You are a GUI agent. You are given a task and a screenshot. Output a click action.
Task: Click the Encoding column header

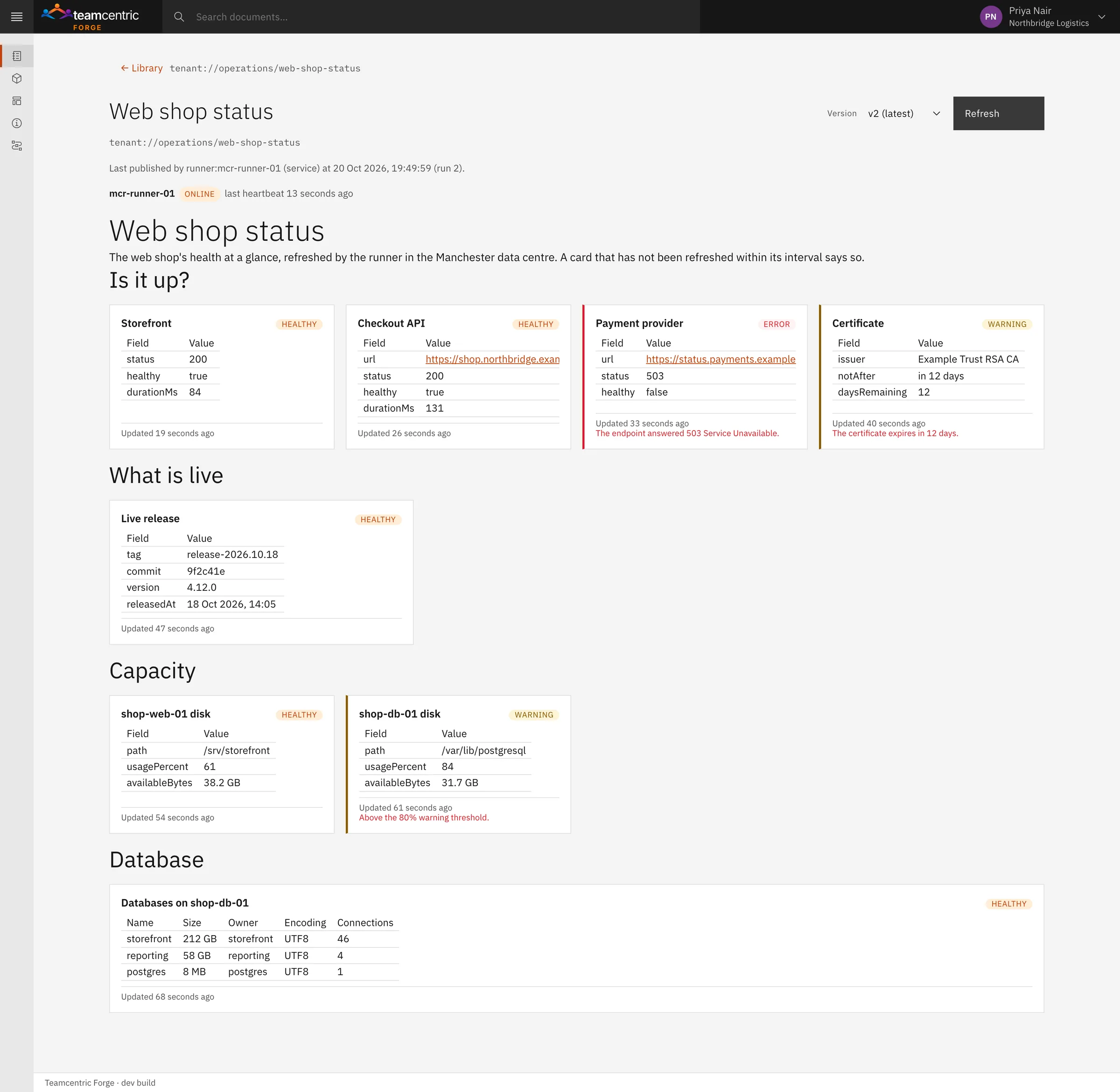point(305,923)
